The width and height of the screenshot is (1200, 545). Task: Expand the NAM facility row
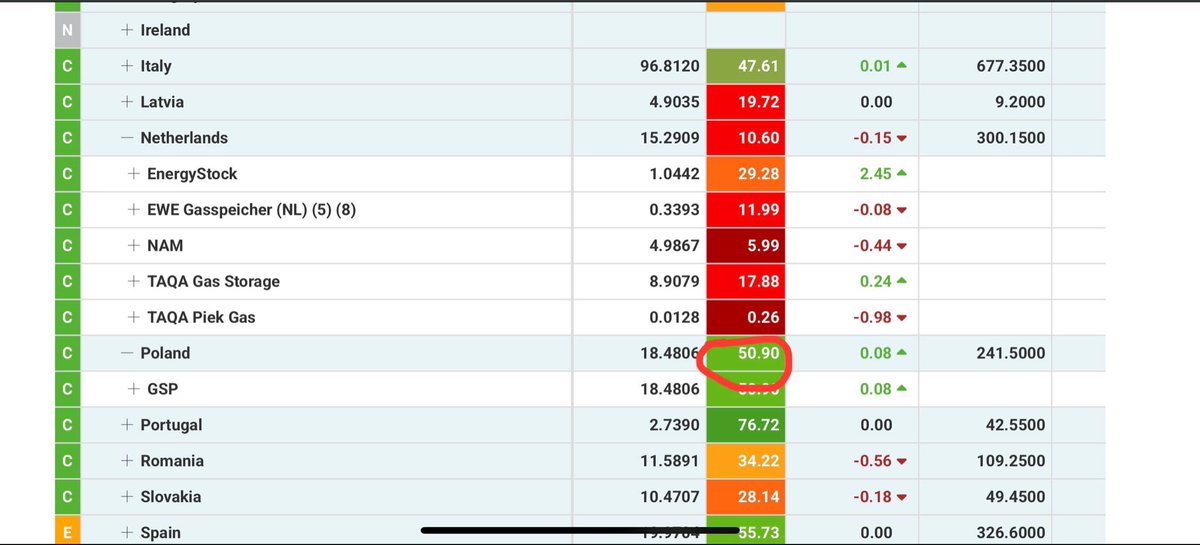tap(134, 246)
